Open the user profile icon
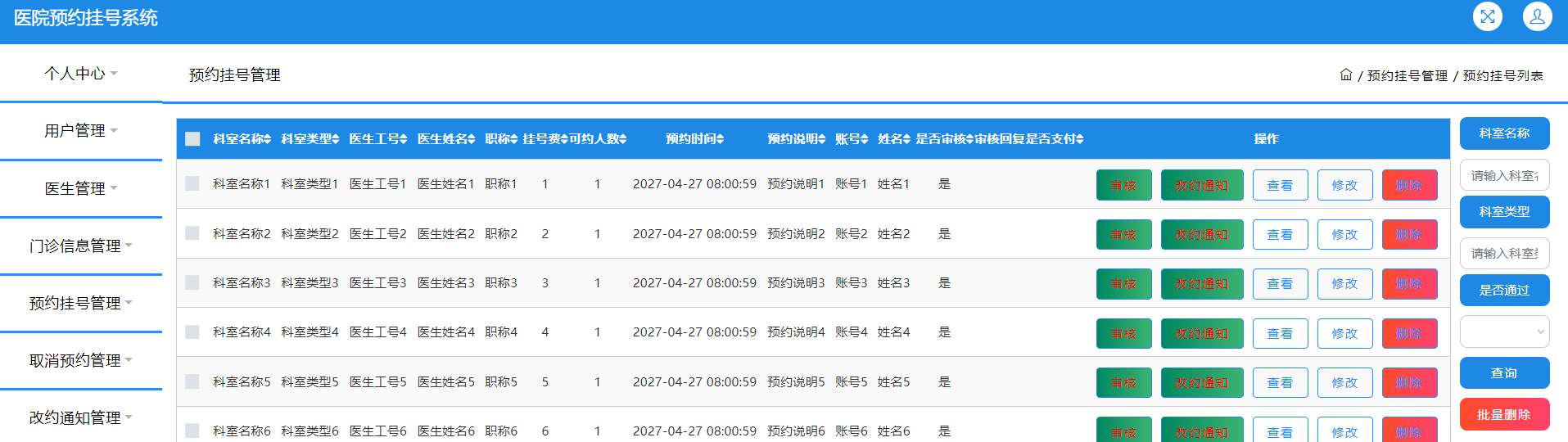Image resolution: width=1568 pixels, height=442 pixels. click(x=1537, y=16)
